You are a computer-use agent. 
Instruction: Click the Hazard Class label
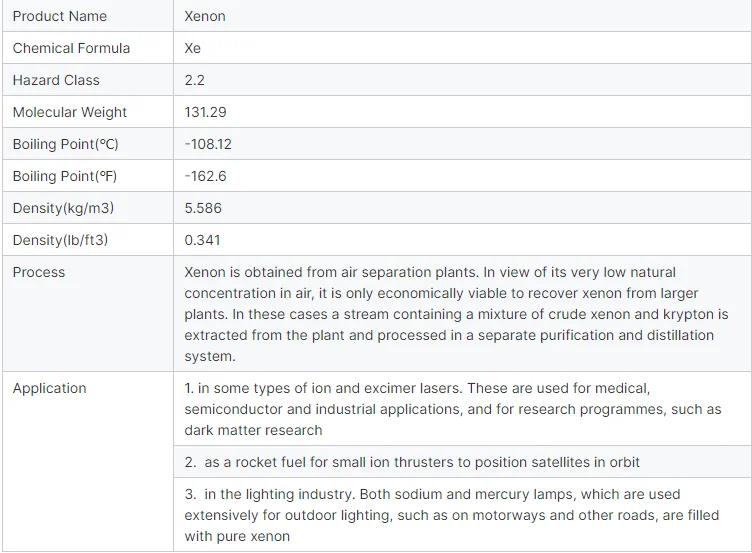pyautogui.click(x=56, y=80)
